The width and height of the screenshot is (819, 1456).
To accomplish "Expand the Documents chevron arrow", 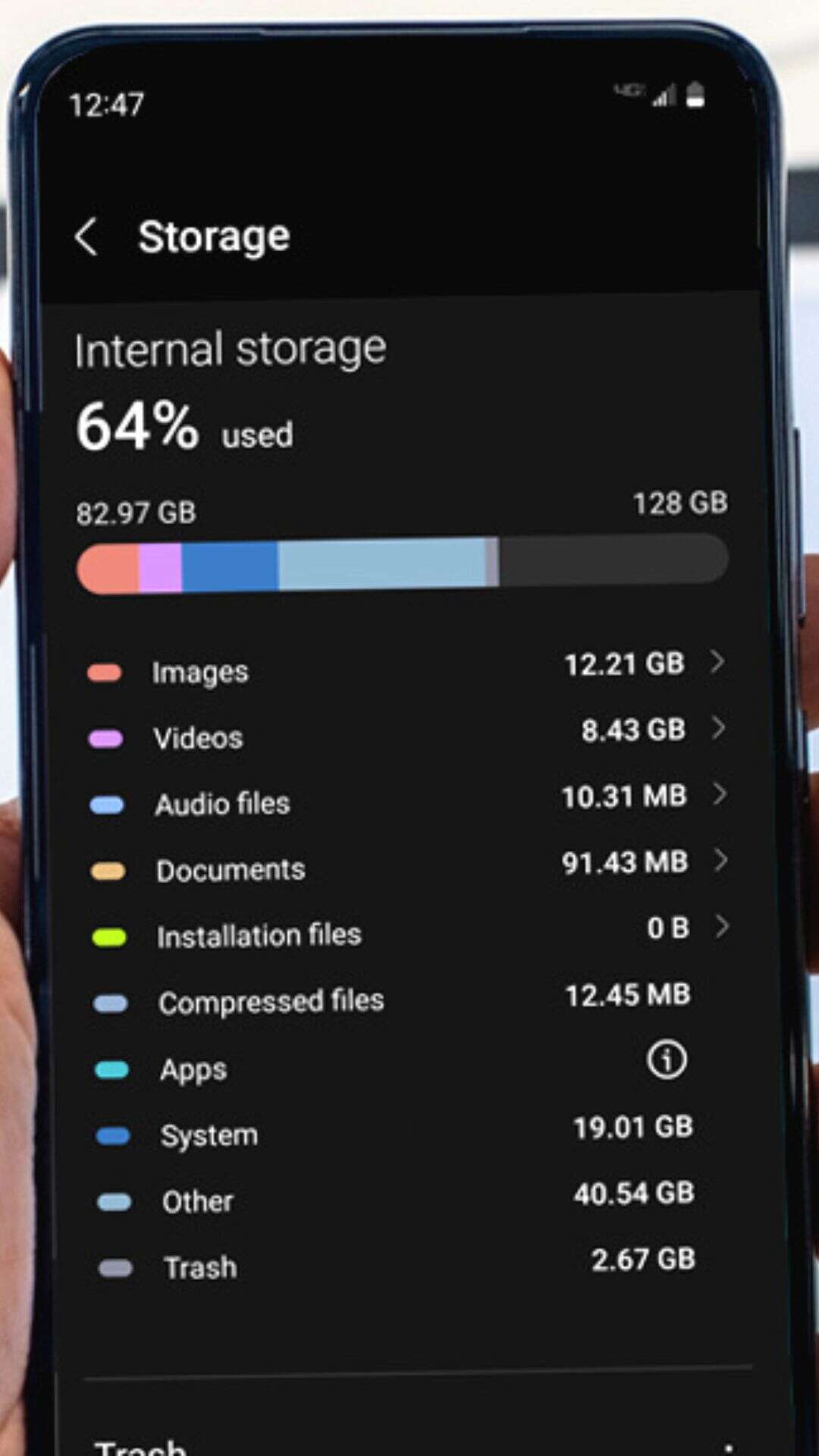I will pos(720,860).
